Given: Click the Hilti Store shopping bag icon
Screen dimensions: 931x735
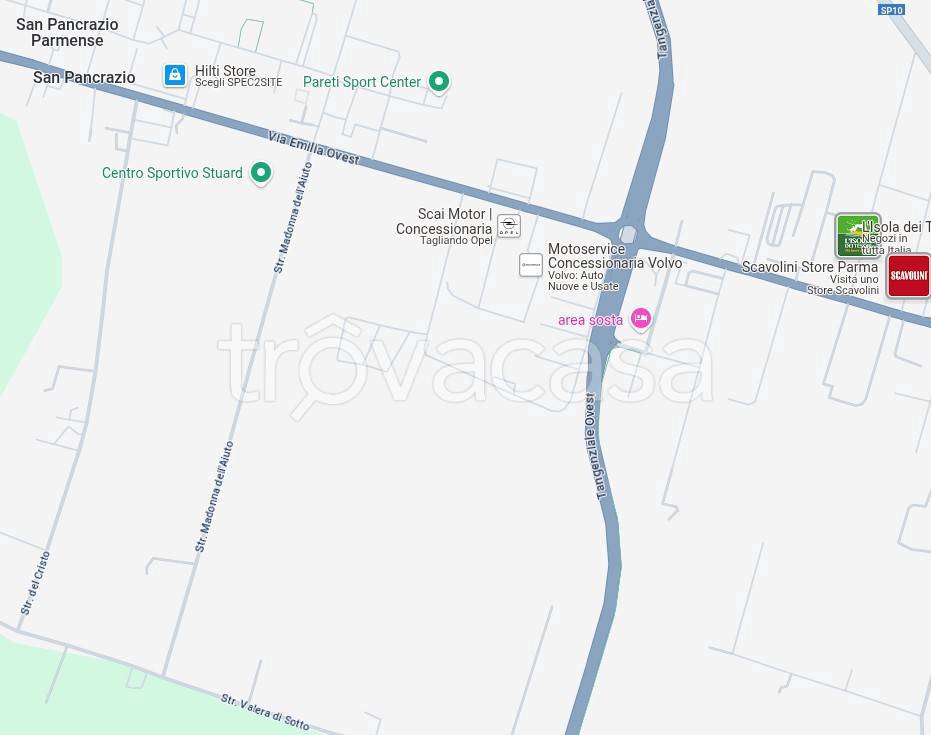Looking at the screenshot, I should pos(175,75).
